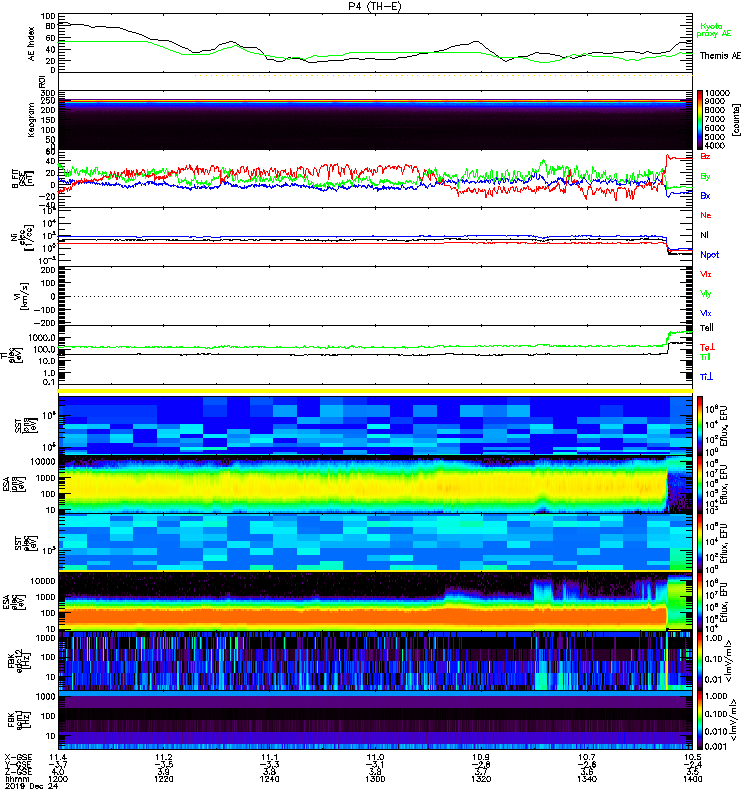This screenshot has width=750, height=800.
Task: Click the SST ion Eflux color bar
Action: [699, 425]
